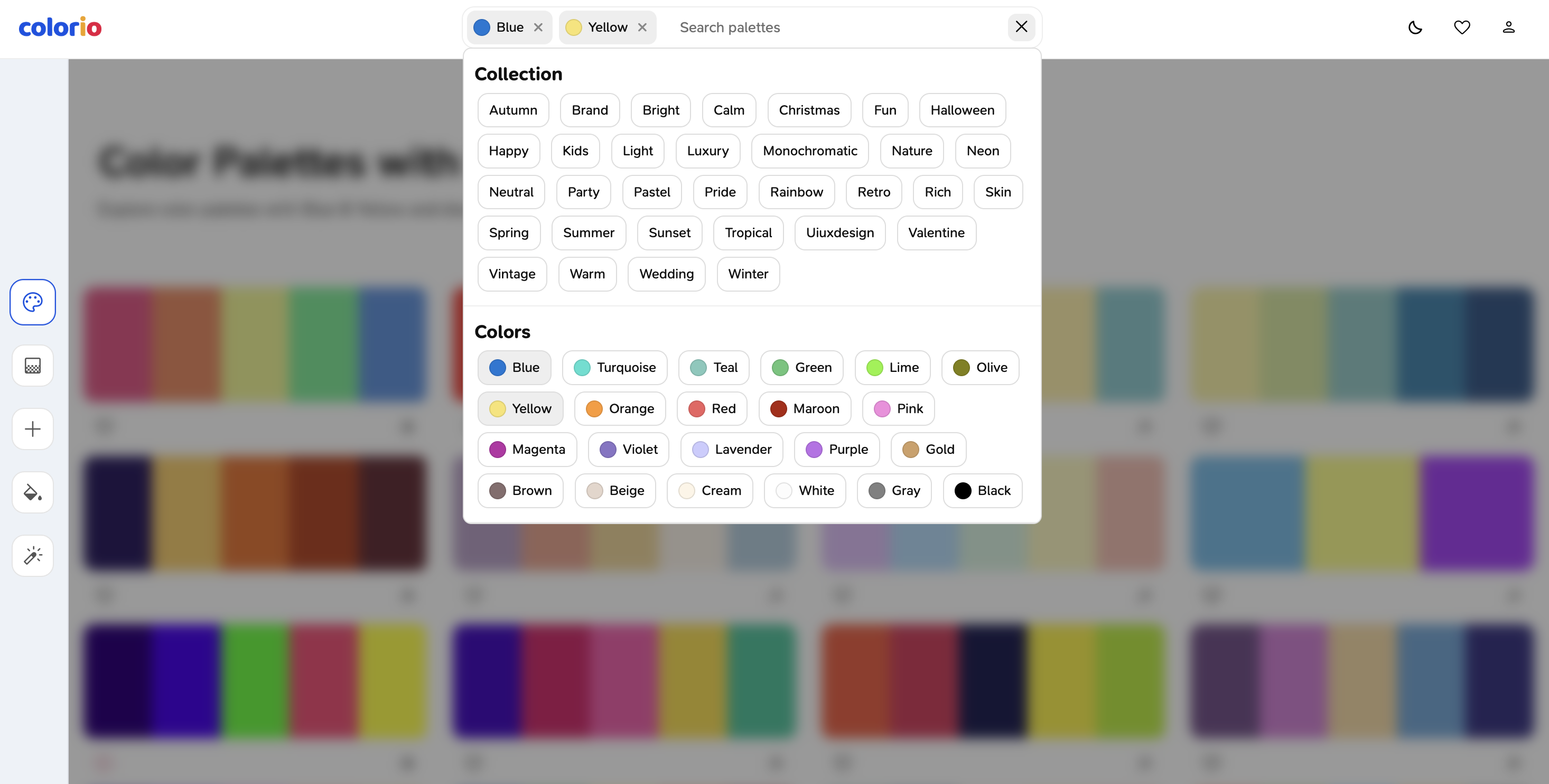The height and width of the screenshot is (784, 1549).
Task: Select the Maroon color chip
Action: point(805,408)
